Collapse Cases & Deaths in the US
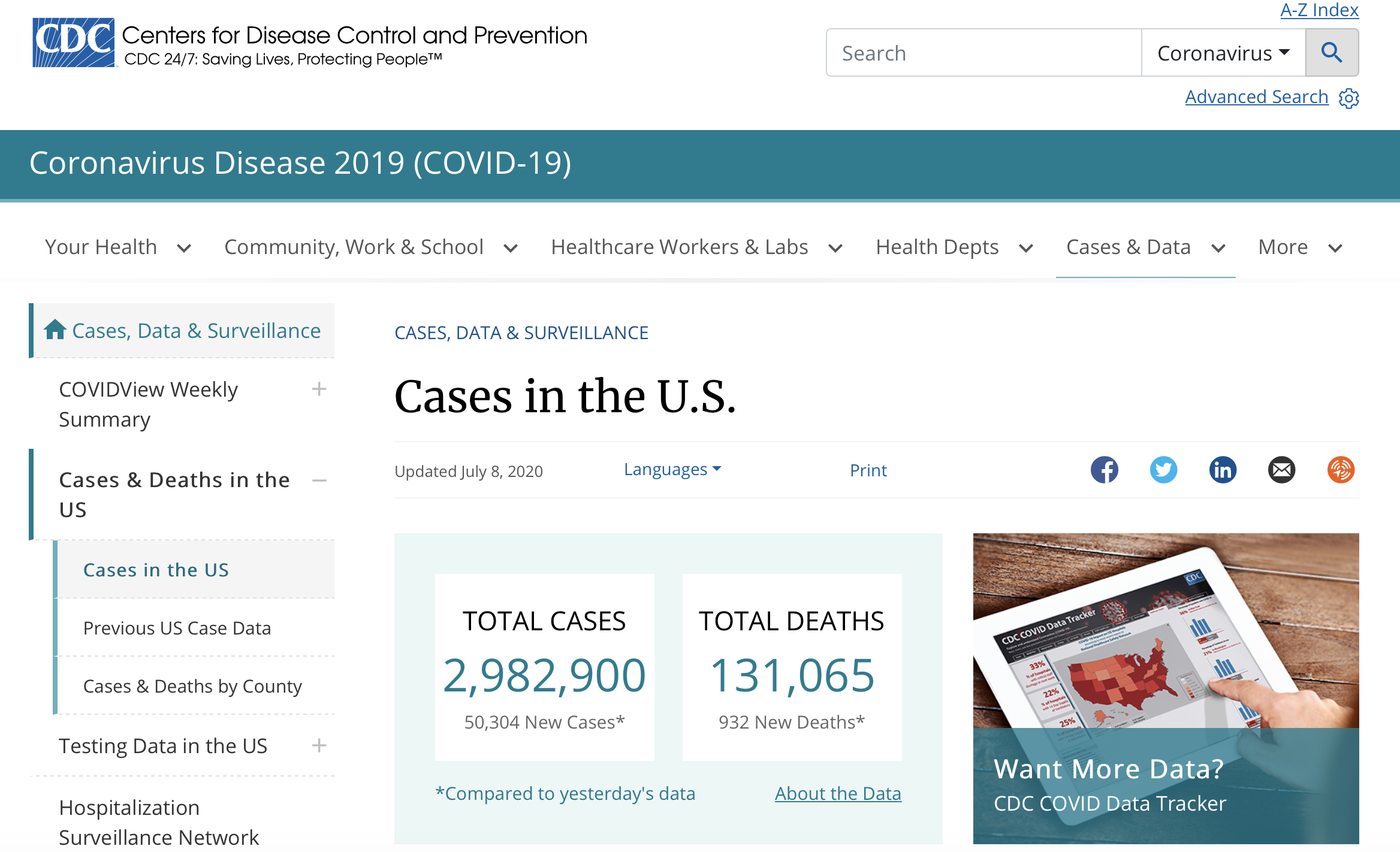The height and width of the screenshot is (852, 1400). click(x=319, y=480)
